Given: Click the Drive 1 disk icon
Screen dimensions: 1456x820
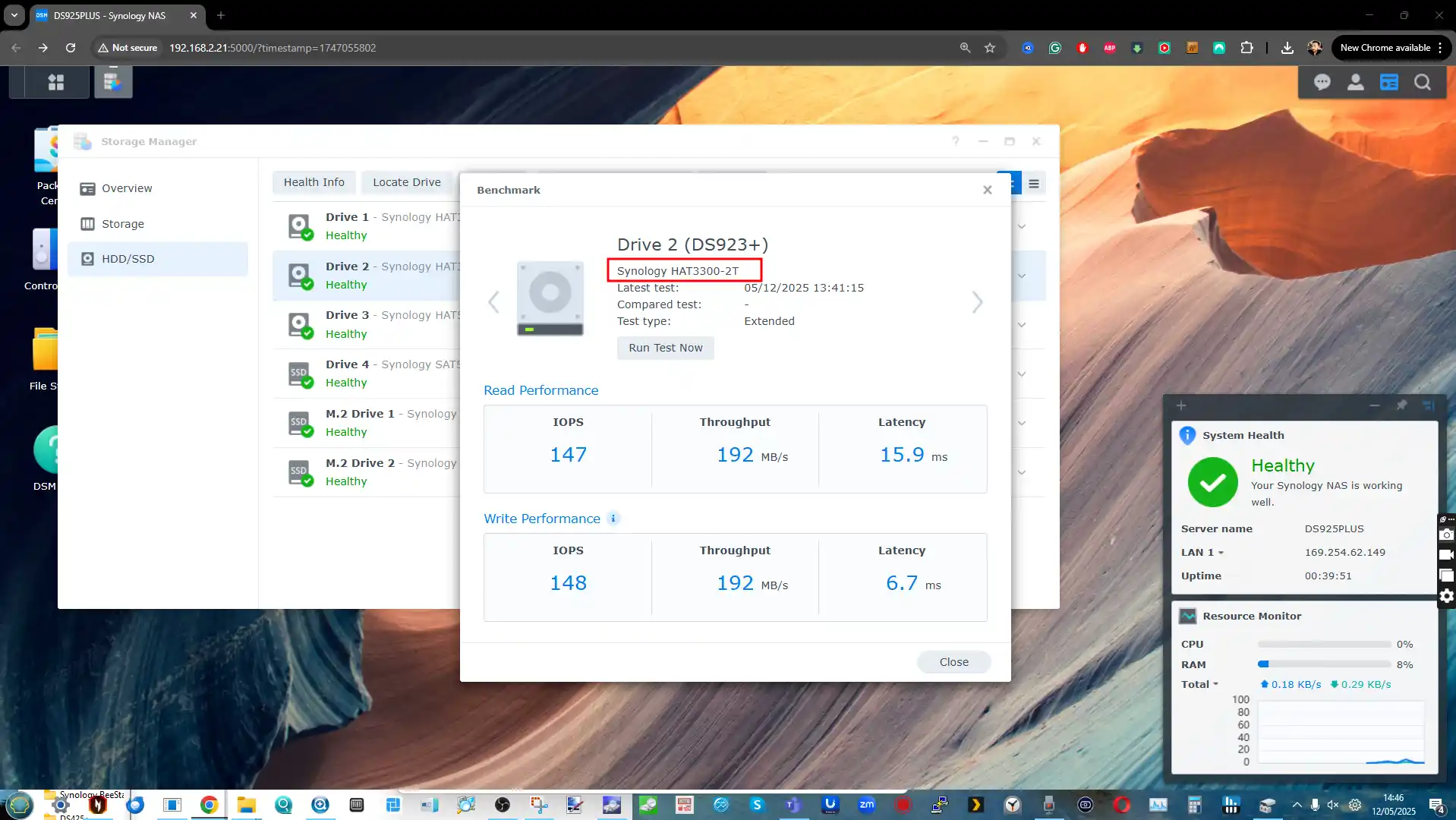Looking at the screenshot, I should click(300, 226).
